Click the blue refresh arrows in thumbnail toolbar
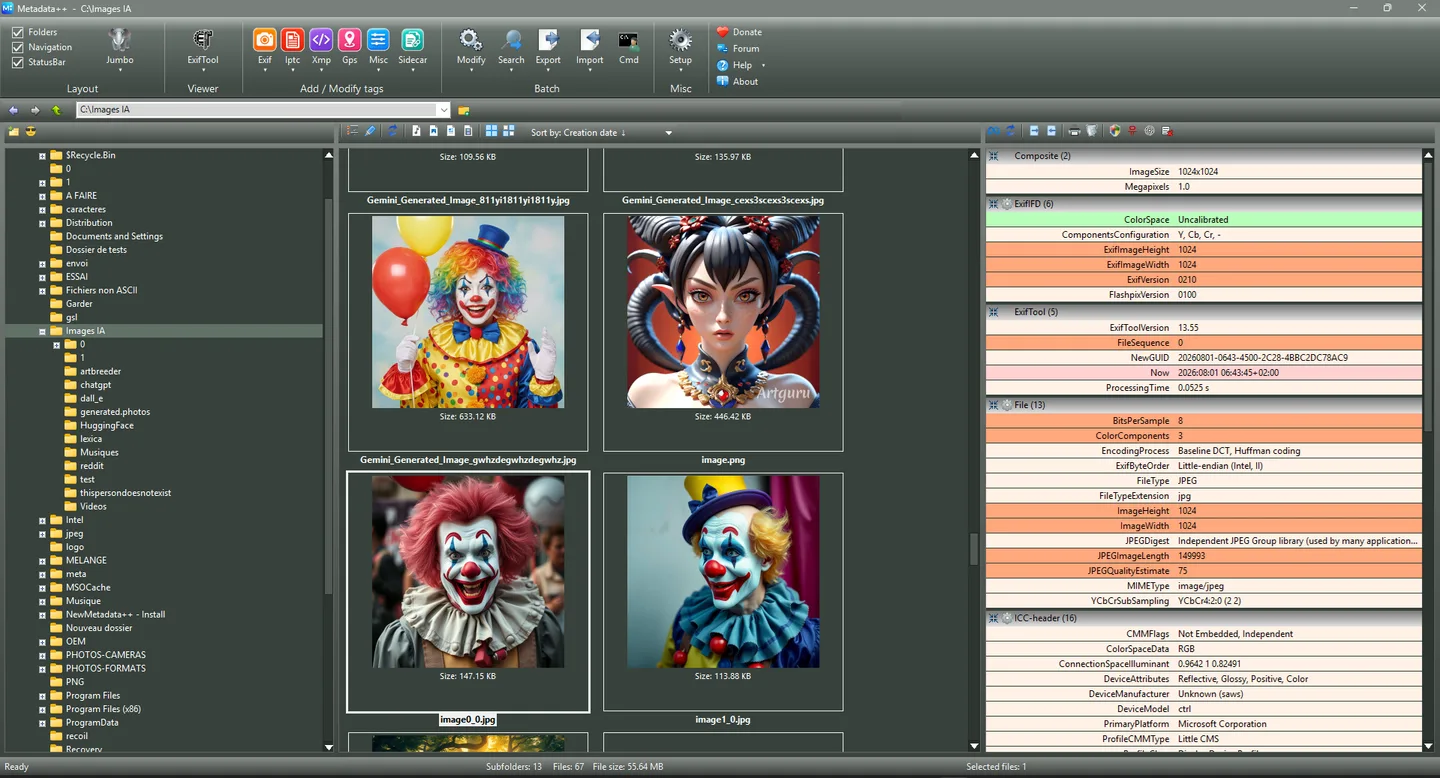 [392, 131]
